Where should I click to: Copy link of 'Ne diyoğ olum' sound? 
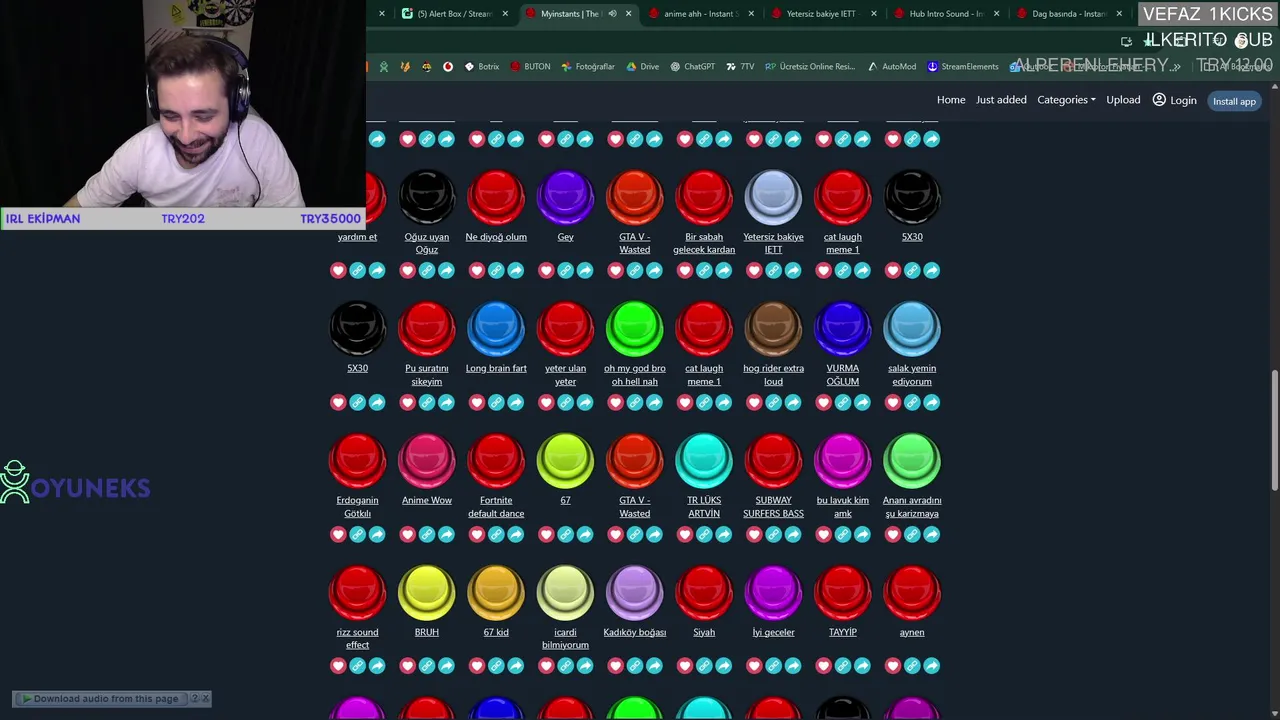coord(496,270)
